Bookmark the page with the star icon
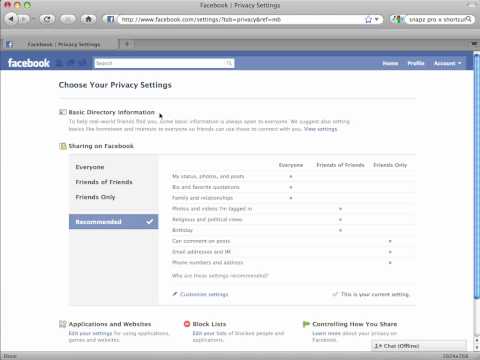This screenshot has width=480, height=360. click(368, 19)
